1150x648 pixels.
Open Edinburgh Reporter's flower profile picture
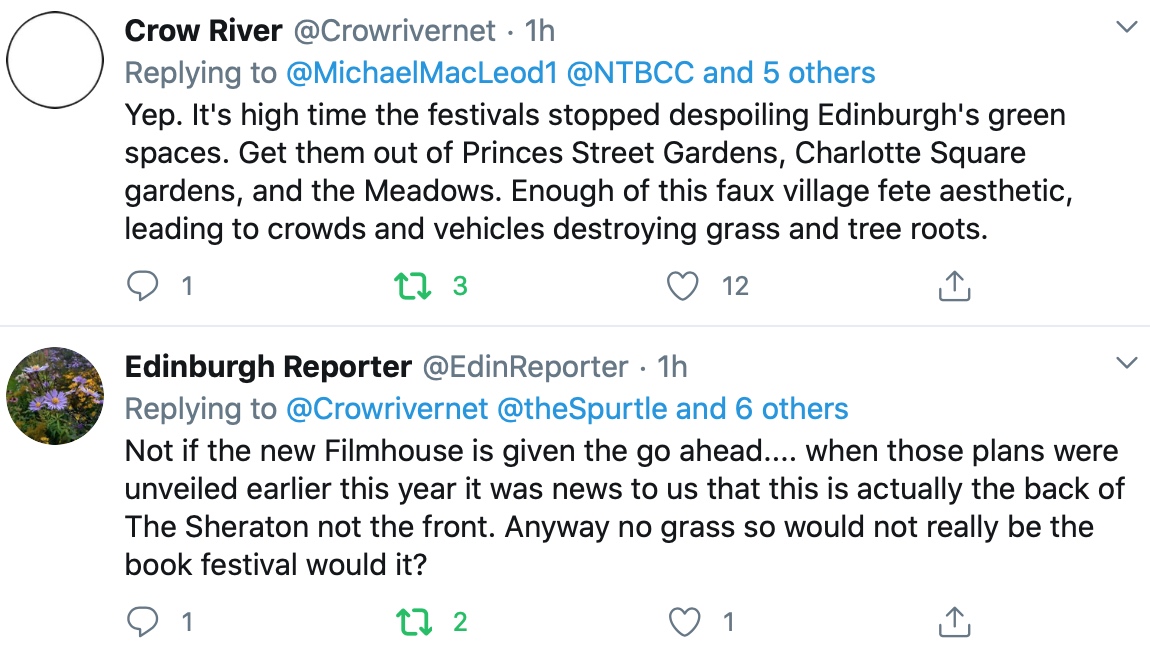pos(55,395)
